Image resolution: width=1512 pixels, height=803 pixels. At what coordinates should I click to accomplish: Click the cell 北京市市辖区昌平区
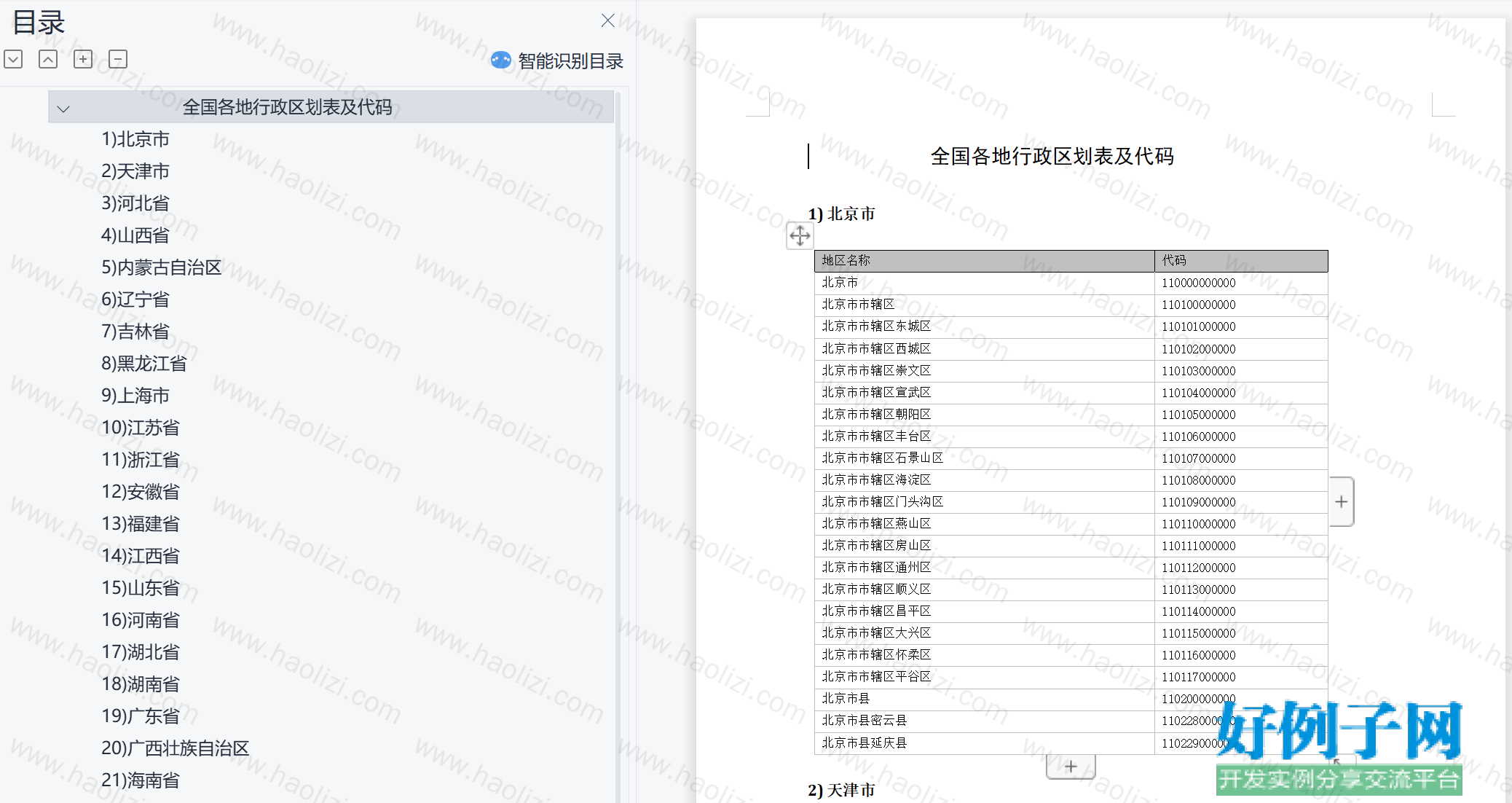pos(984,611)
